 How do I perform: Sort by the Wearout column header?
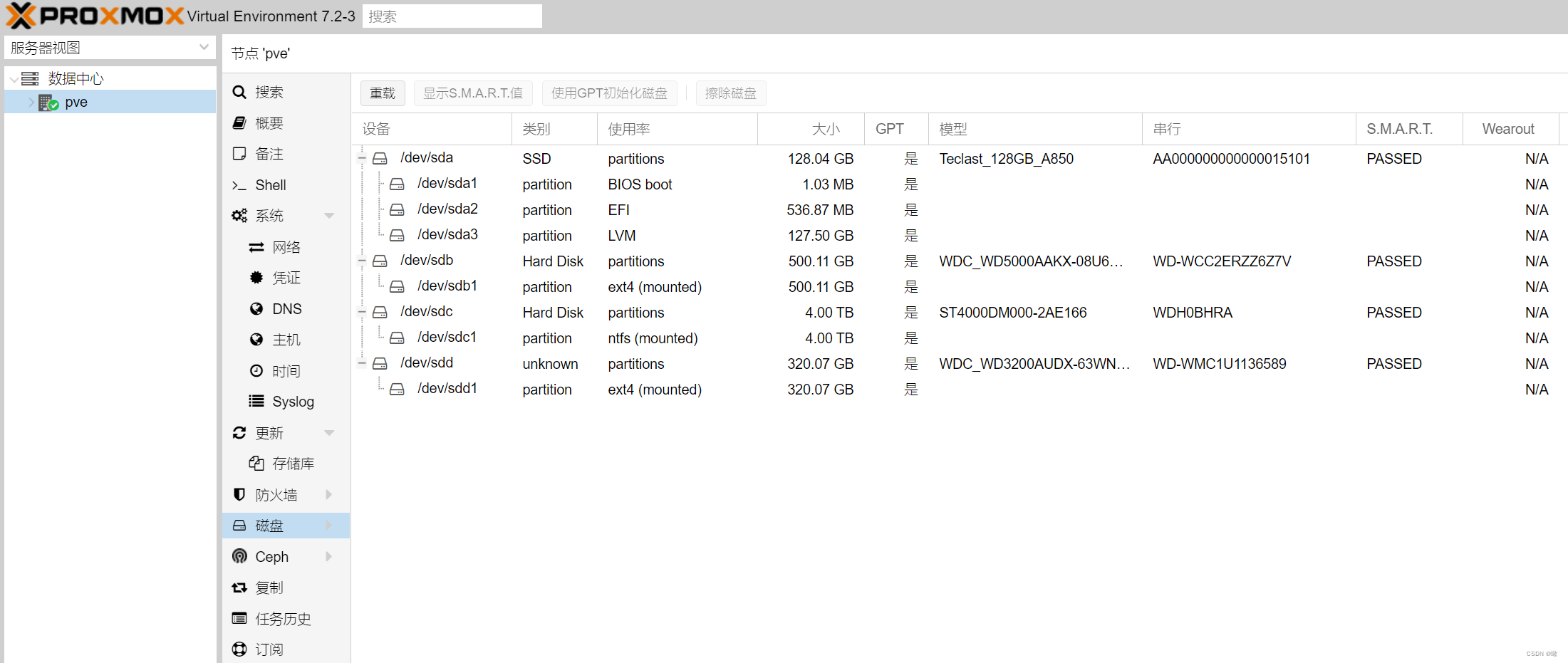point(1510,129)
